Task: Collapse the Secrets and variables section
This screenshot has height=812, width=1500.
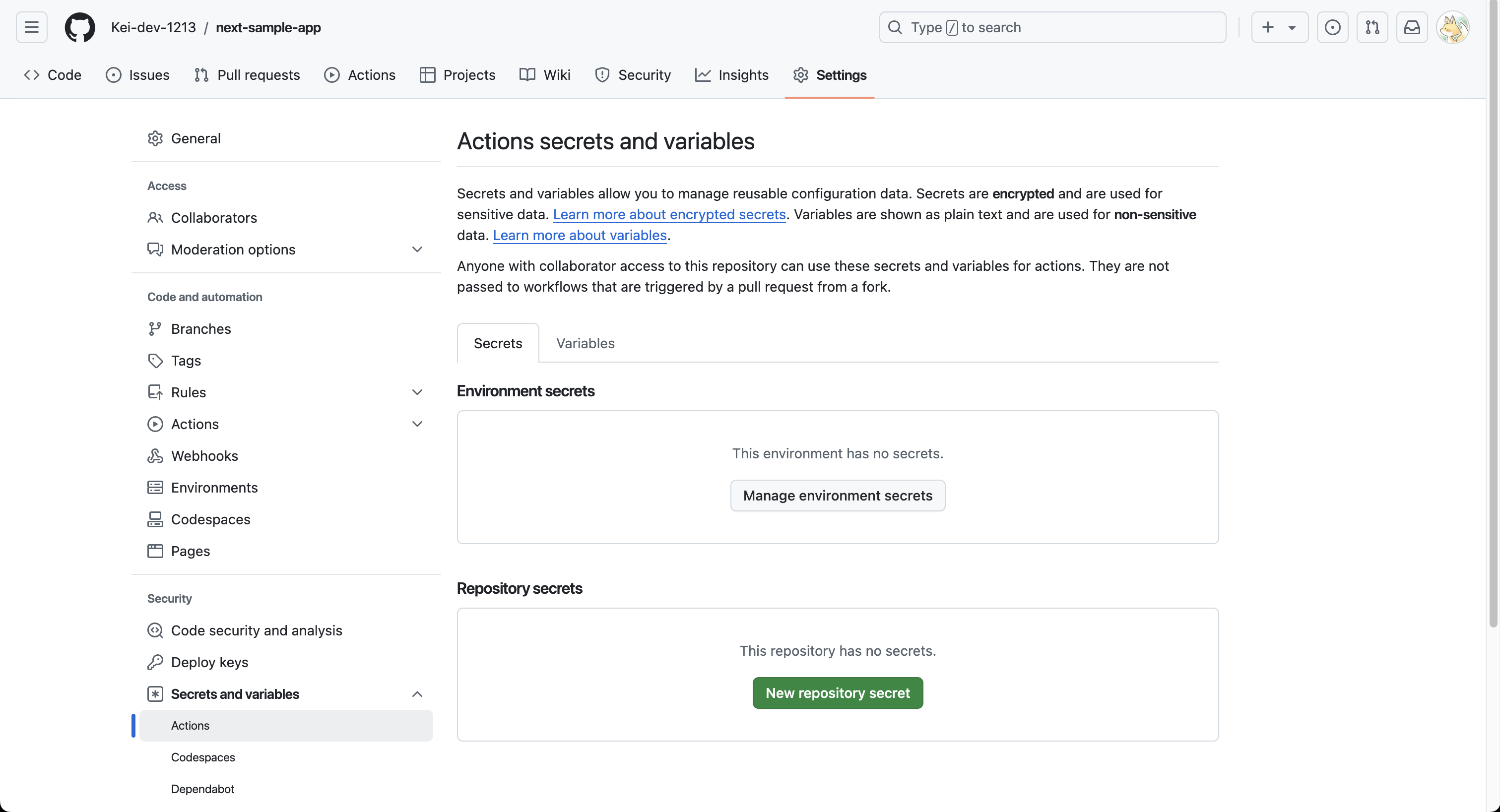Action: coord(417,694)
